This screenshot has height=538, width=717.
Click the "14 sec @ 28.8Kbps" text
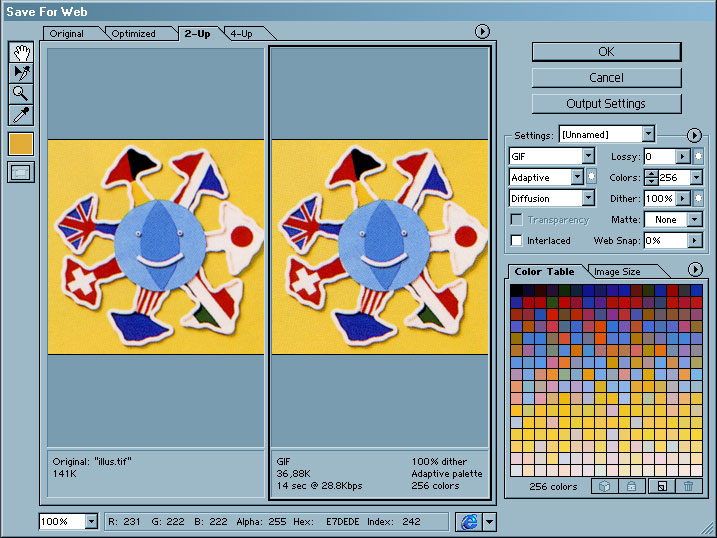click(319, 485)
